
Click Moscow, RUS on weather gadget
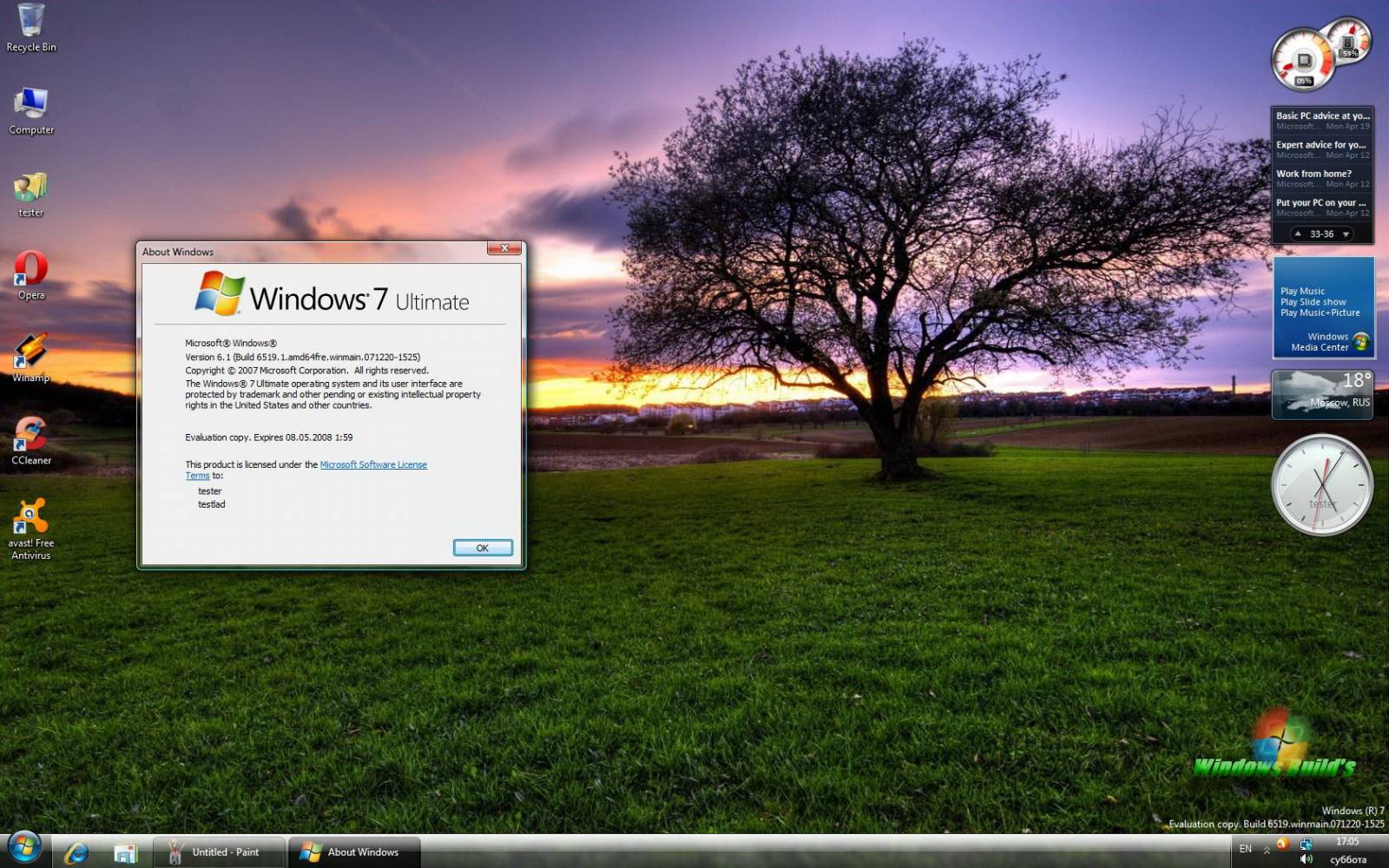[1340, 403]
